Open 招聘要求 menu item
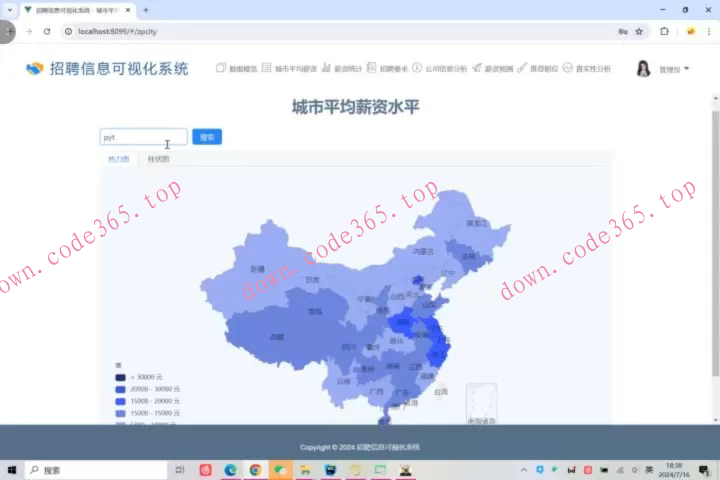The width and height of the screenshot is (720, 480). (x=394, y=69)
